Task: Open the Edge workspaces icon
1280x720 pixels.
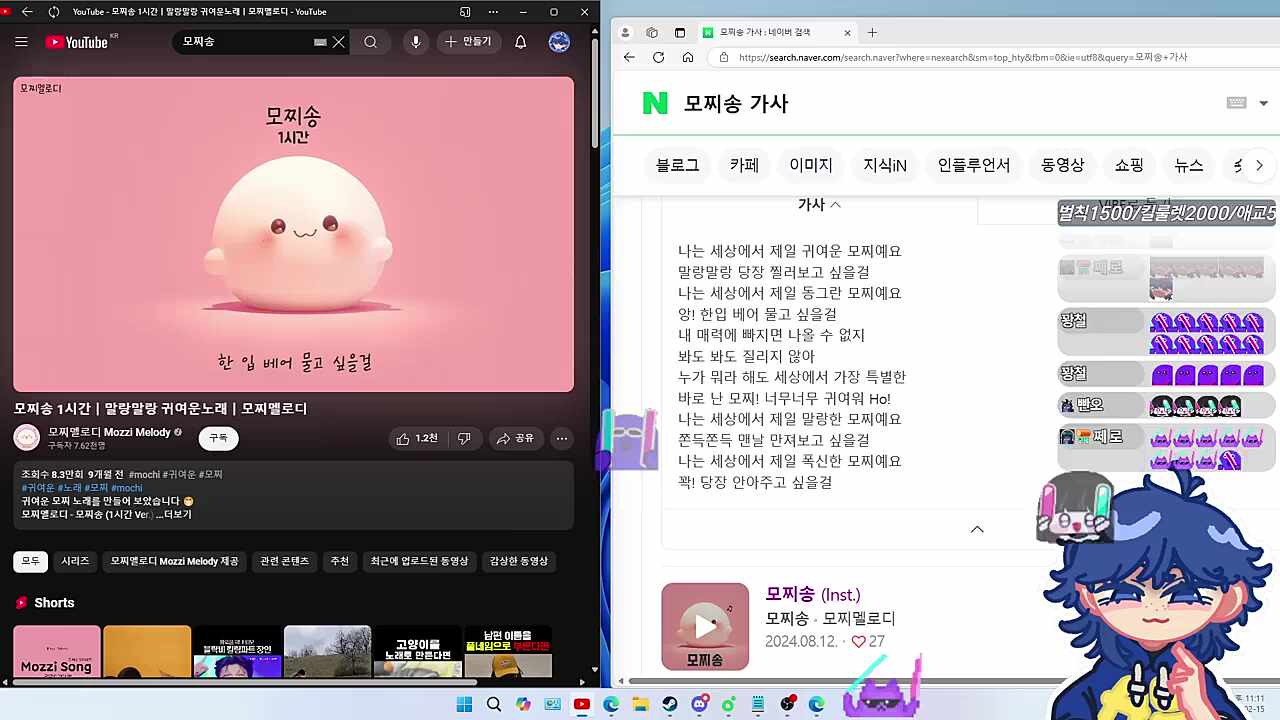Action: coord(652,32)
